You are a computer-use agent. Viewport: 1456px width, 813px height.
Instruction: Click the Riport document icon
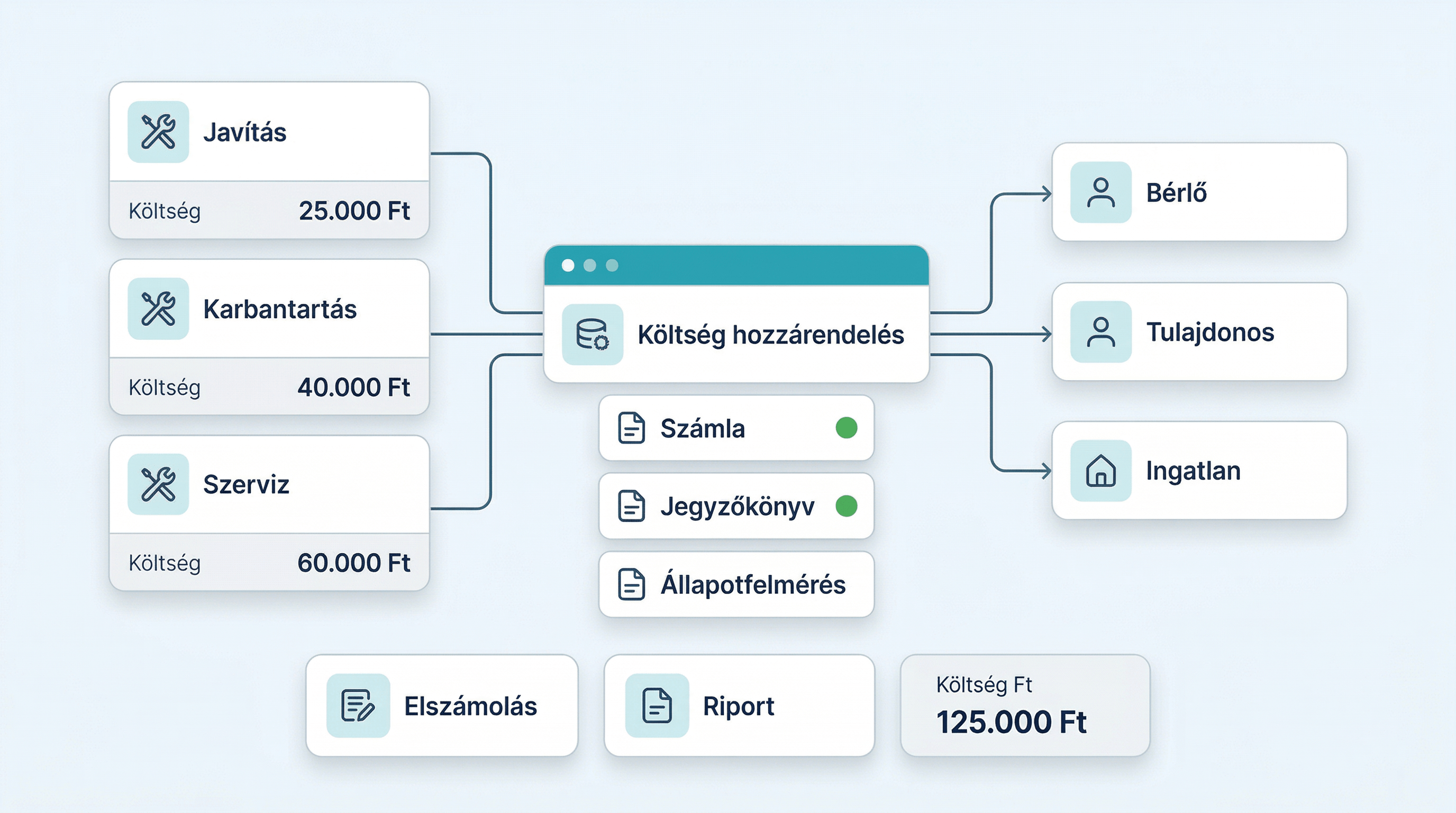(x=657, y=706)
